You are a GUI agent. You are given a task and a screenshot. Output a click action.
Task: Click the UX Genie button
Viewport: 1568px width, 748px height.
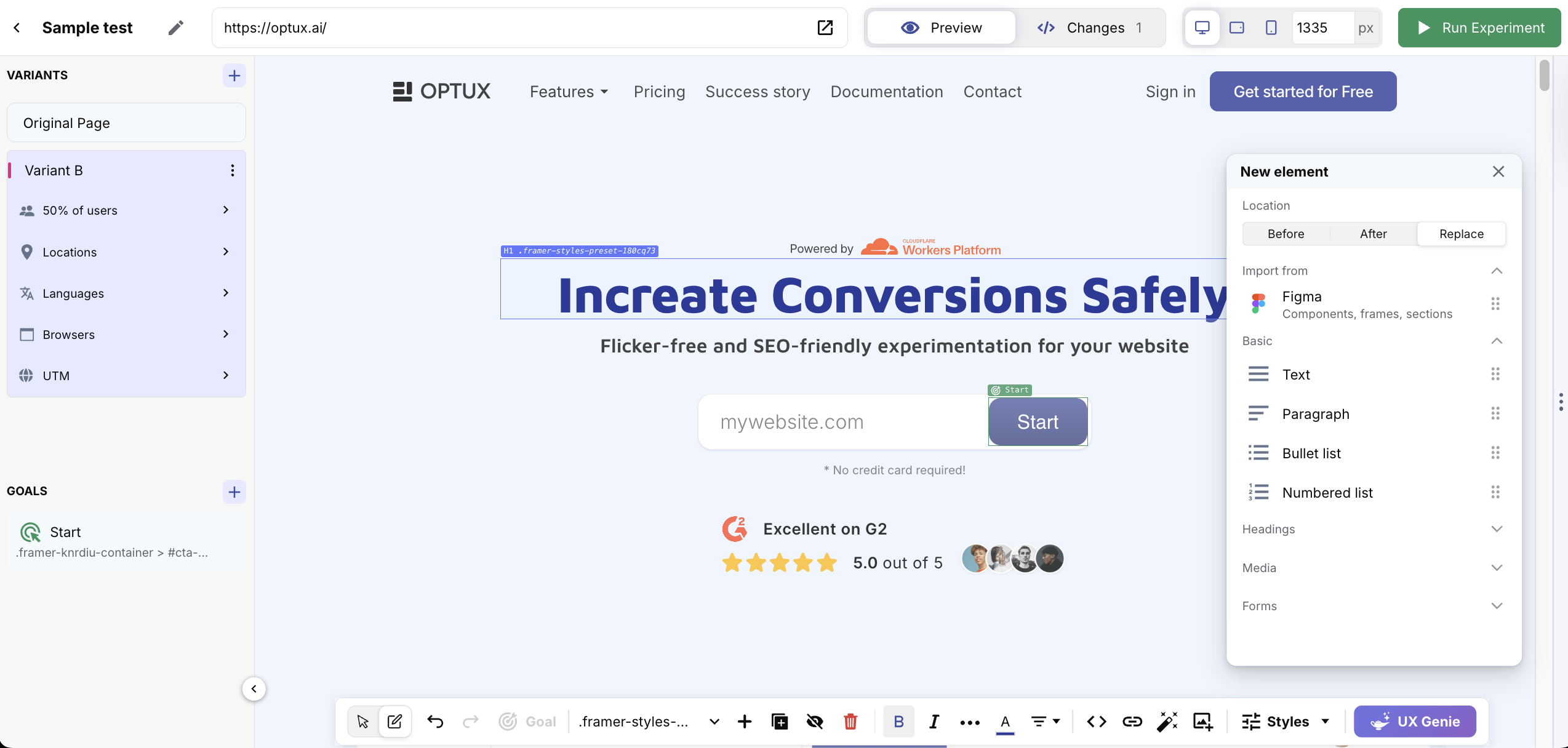(x=1415, y=722)
